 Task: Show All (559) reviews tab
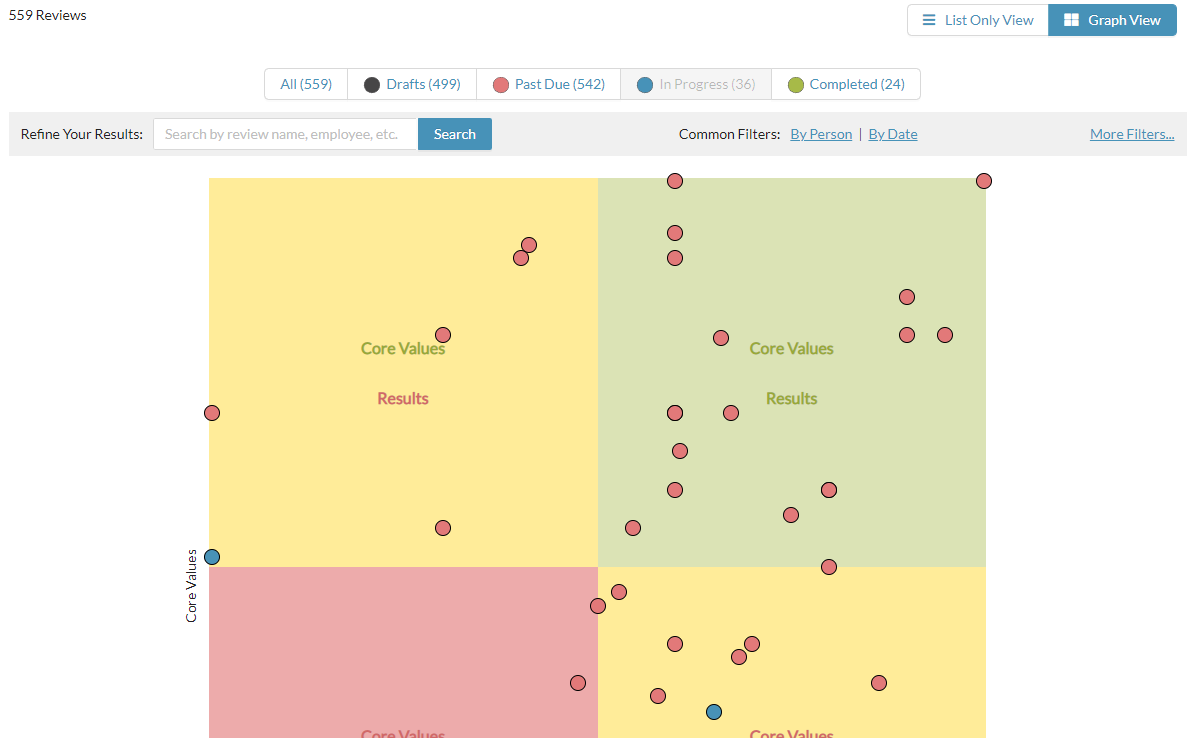pyautogui.click(x=306, y=84)
